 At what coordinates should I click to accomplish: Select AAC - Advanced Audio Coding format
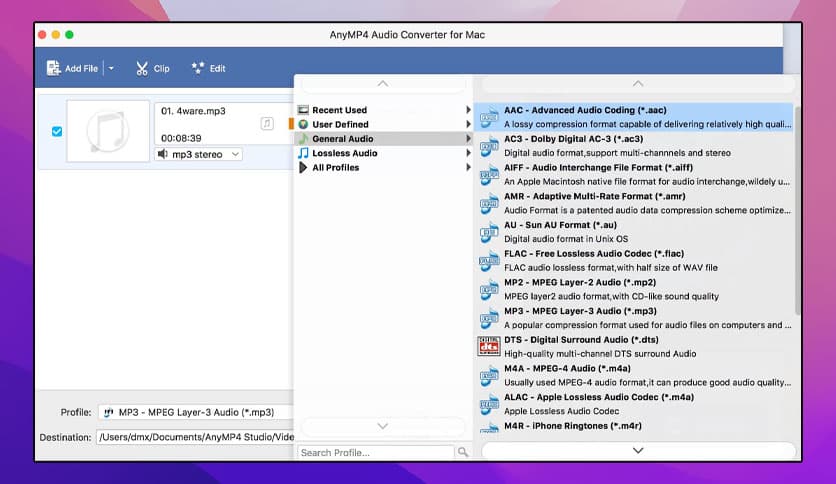point(633,117)
